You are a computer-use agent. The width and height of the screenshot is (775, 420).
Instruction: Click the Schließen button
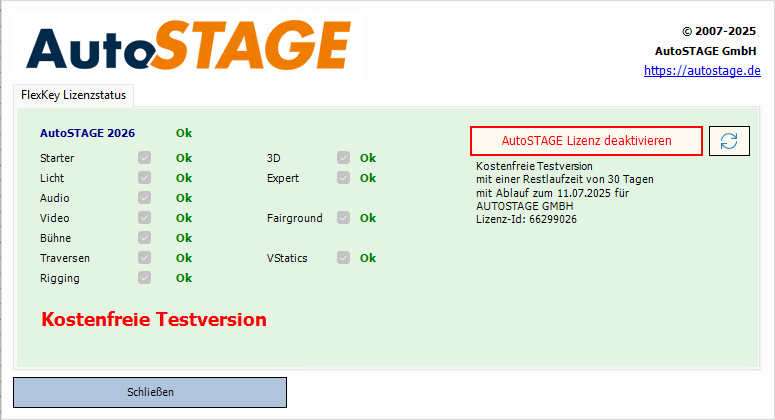click(150, 392)
